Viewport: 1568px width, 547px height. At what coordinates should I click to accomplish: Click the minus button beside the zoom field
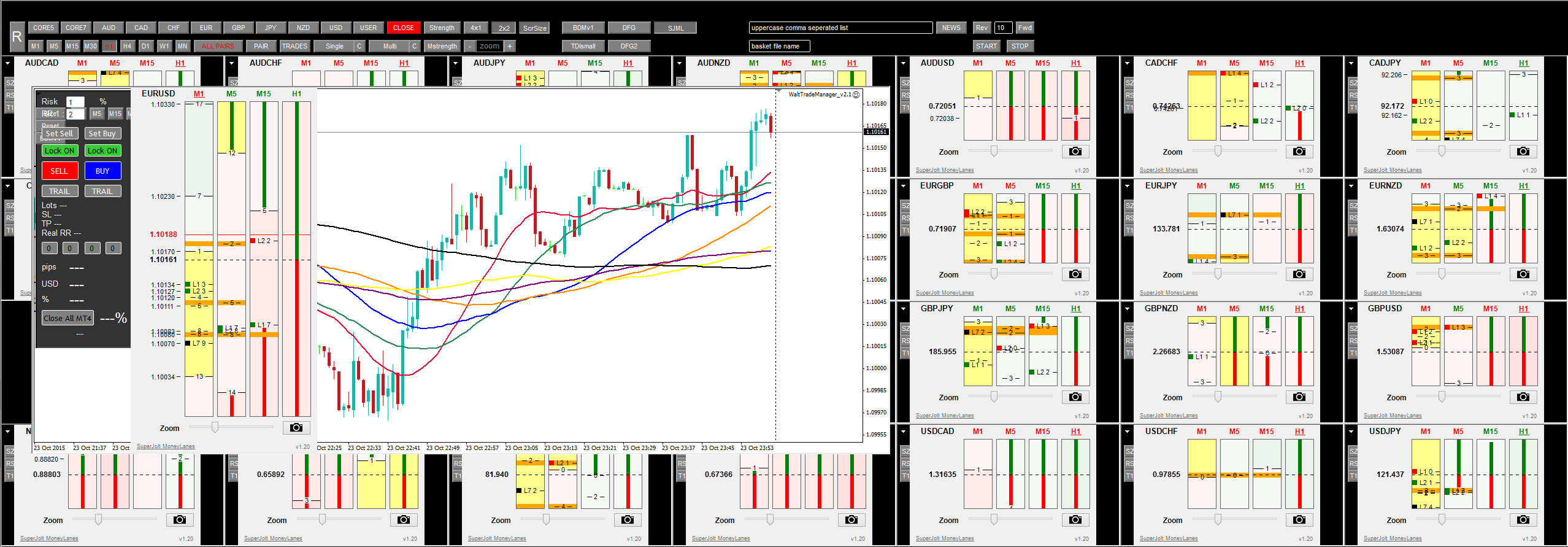point(469,46)
